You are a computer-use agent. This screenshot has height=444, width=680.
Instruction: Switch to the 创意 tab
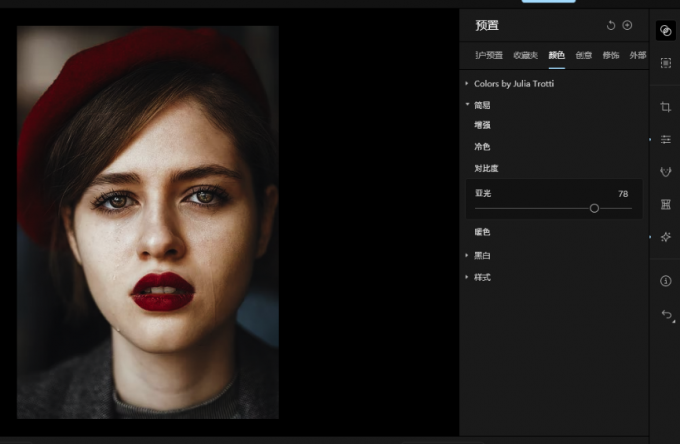coord(583,55)
